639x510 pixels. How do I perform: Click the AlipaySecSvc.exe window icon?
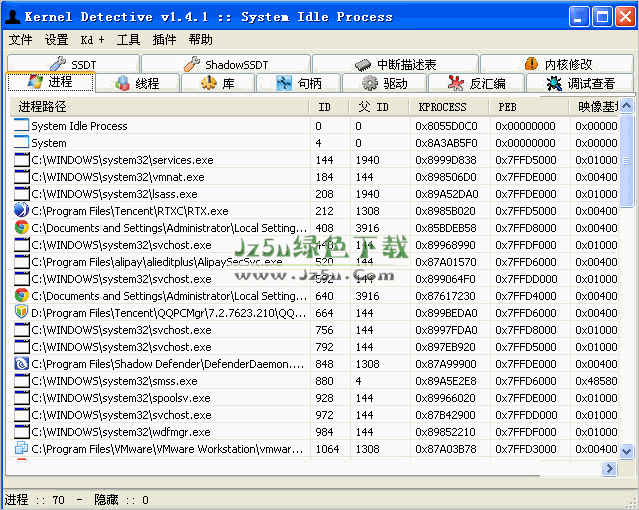(x=21, y=261)
